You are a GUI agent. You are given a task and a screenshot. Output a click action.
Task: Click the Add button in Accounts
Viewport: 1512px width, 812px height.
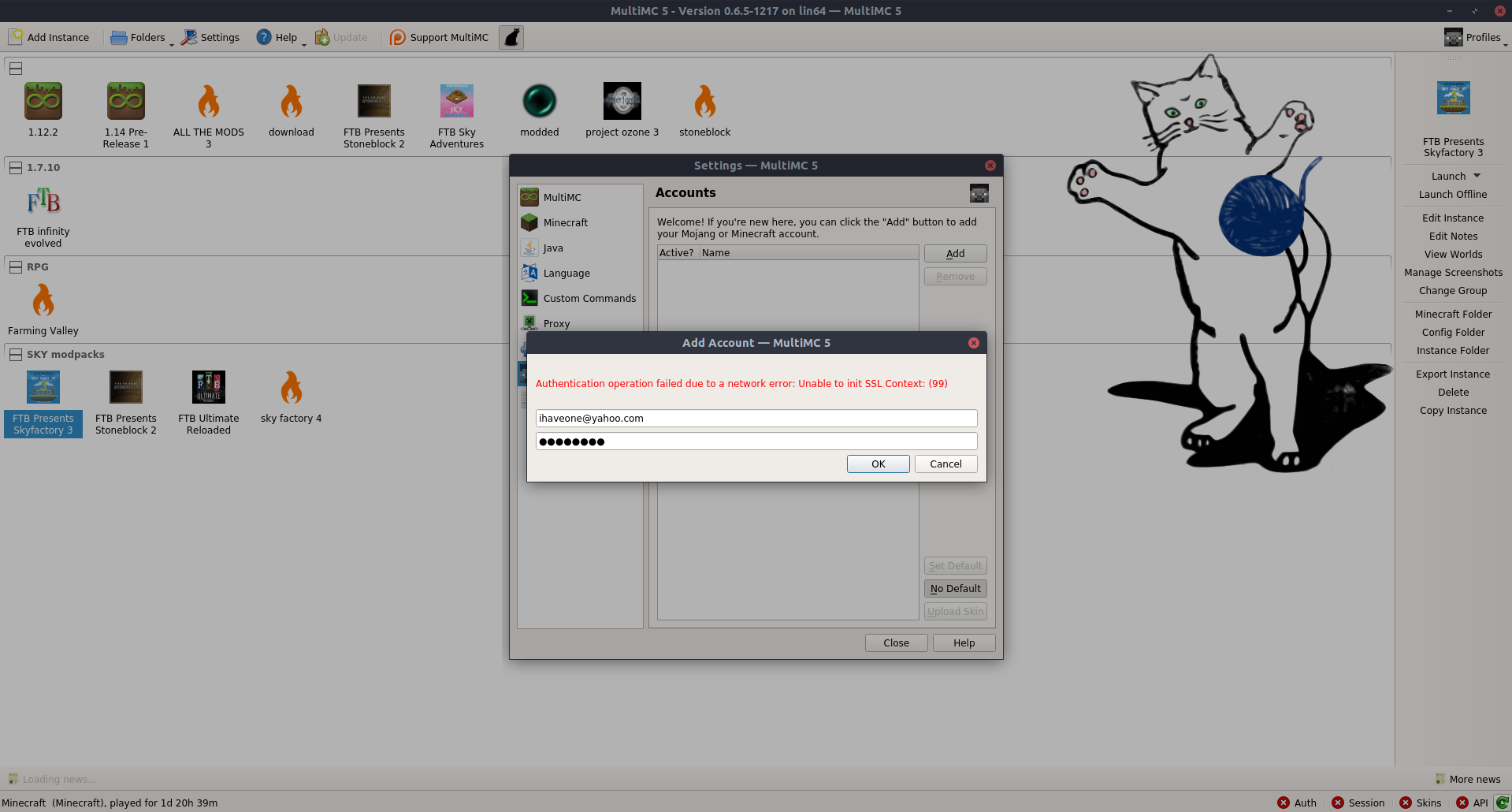point(956,253)
